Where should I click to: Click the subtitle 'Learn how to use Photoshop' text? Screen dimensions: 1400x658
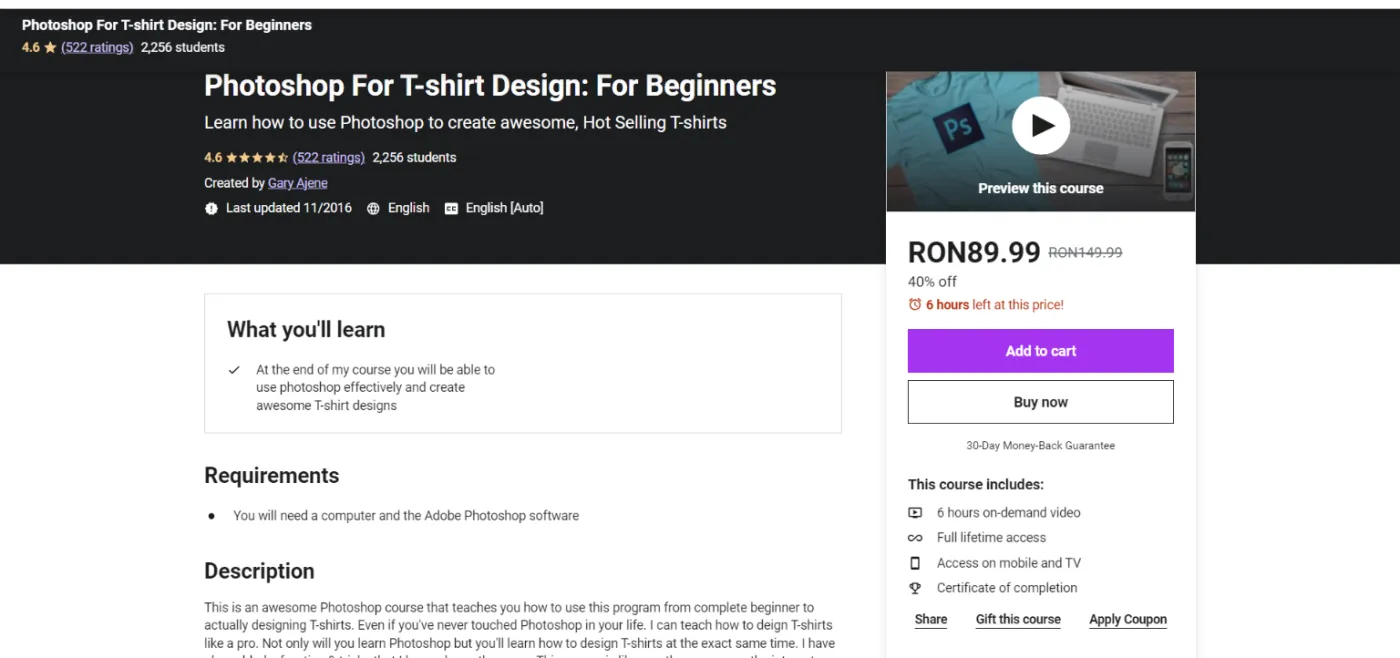click(x=465, y=123)
